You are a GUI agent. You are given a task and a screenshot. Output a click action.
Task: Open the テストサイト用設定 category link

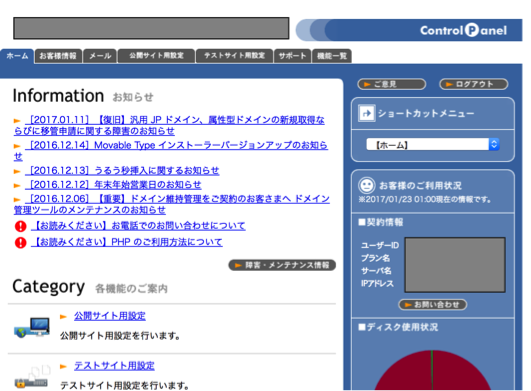(114, 366)
